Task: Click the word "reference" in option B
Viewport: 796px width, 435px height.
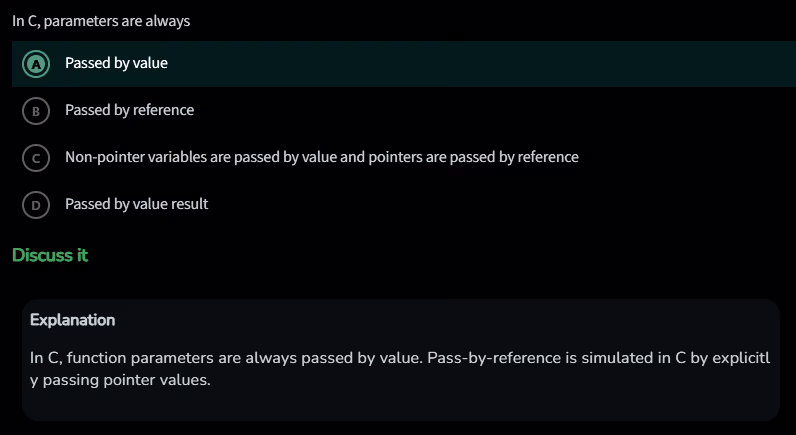Action: click(163, 110)
